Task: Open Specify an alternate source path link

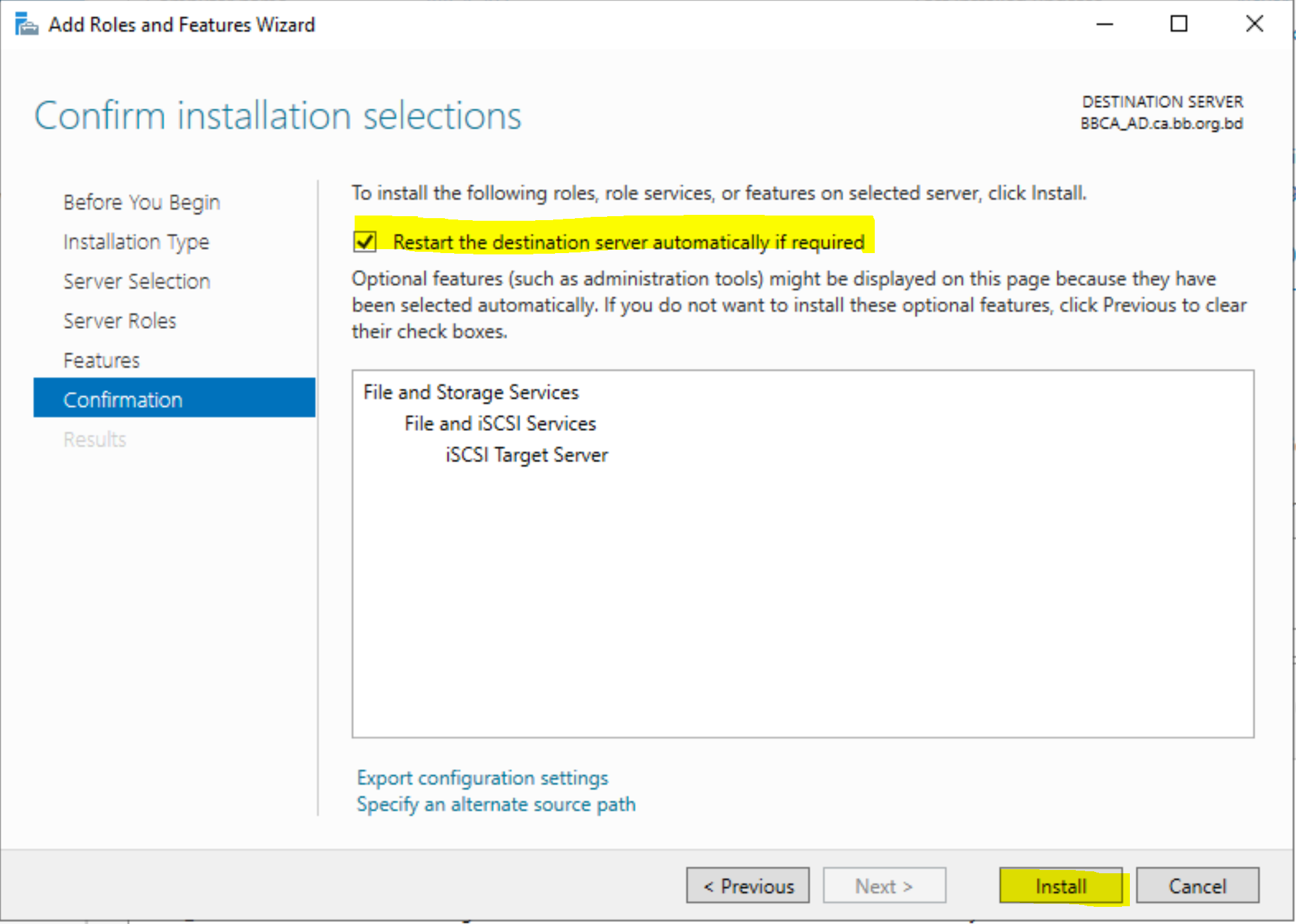Action: click(x=496, y=804)
